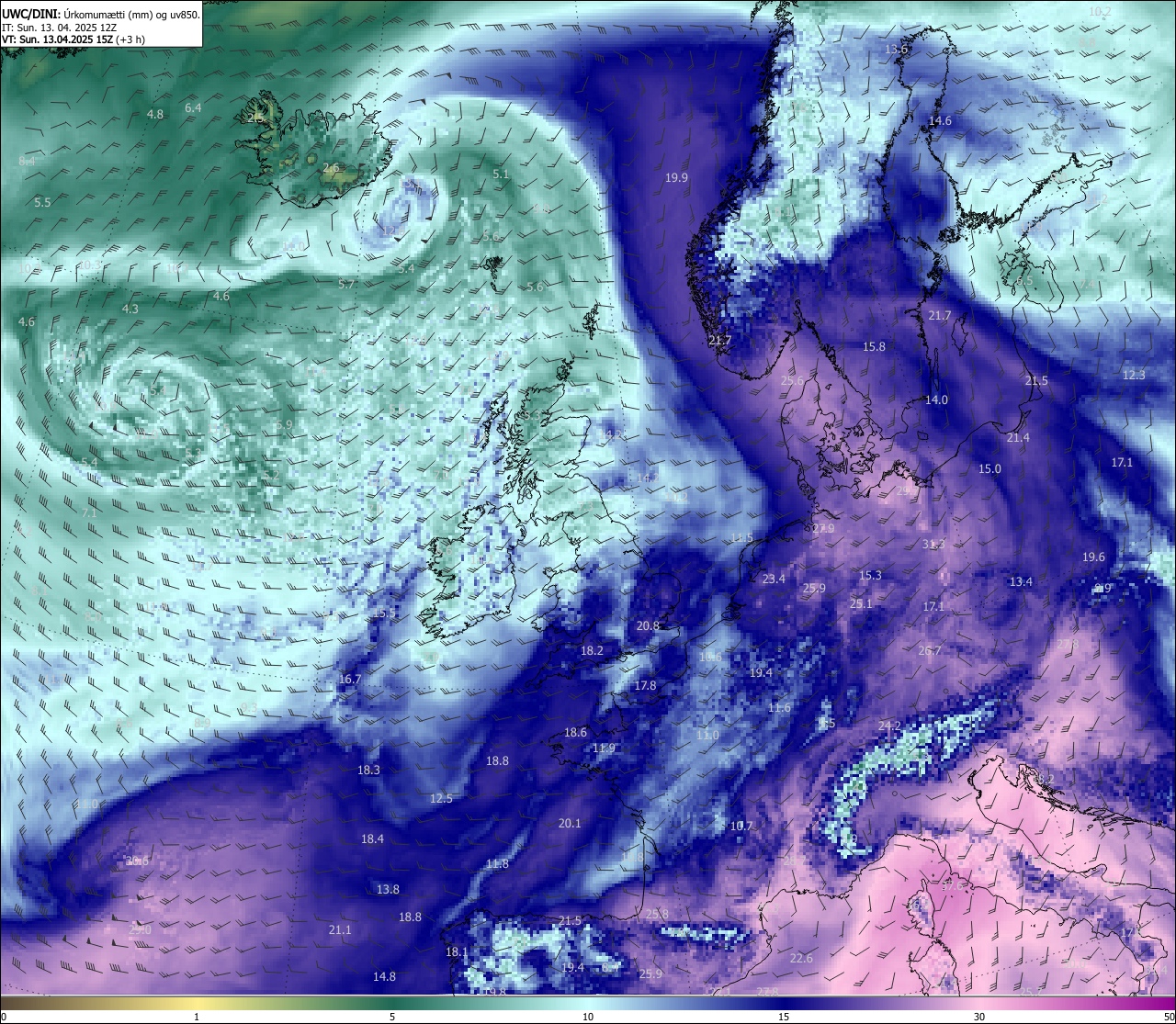
Task: Select the 5.1 value label
Action: click(x=501, y=174)
